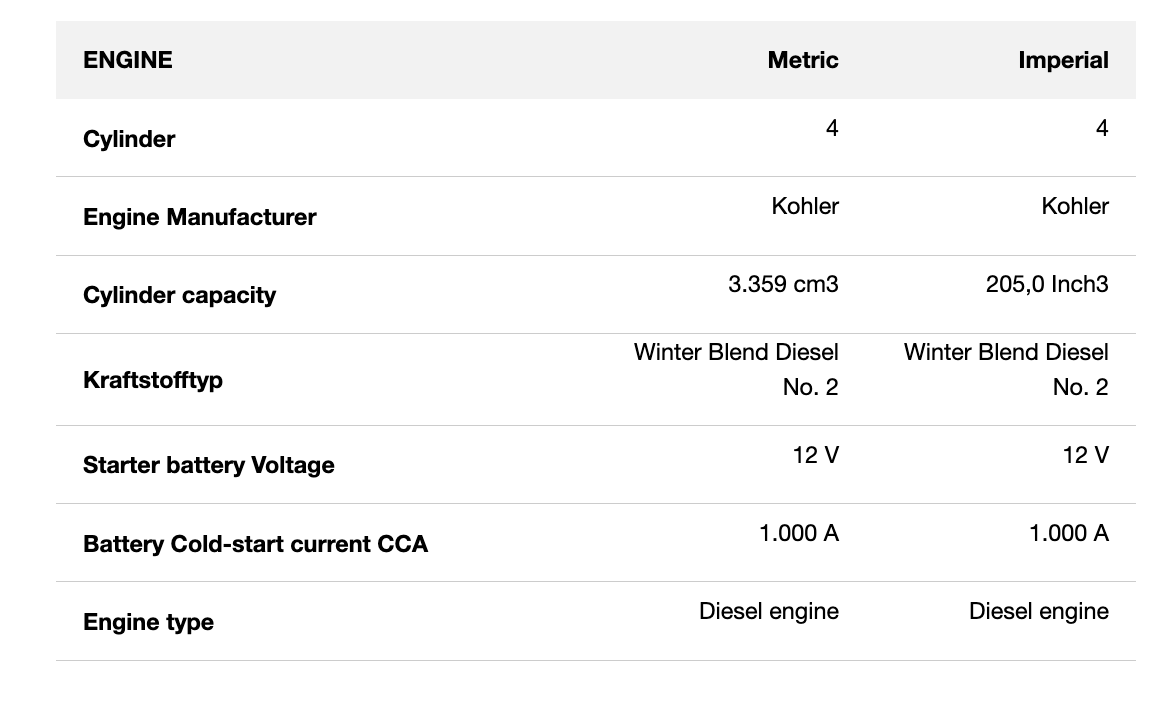Viewport: 1168px width, 708px height.
Task: Click Kohler in the Metric column
Action: point(805,206)
